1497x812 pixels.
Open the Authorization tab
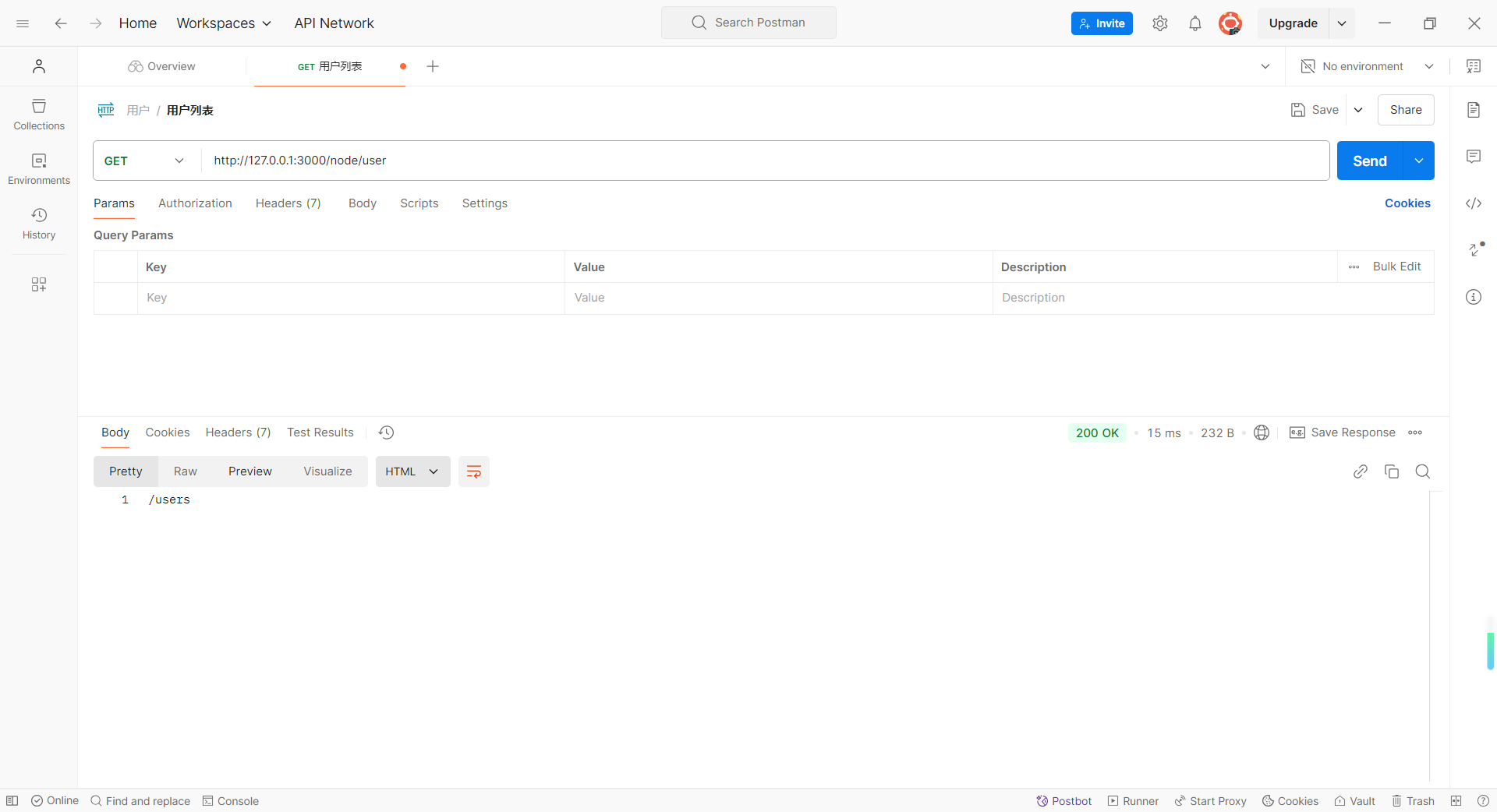pos(195,203)
